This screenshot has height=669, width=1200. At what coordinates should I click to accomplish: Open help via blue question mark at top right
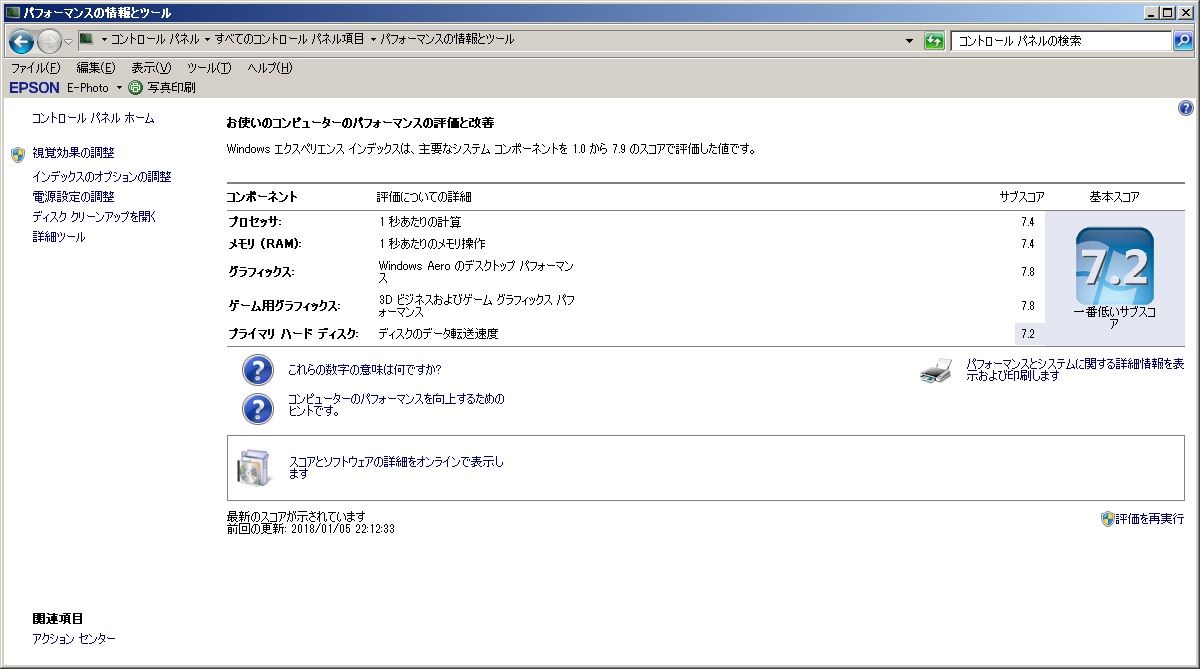pyautogui.click(x=1186, y=108)
